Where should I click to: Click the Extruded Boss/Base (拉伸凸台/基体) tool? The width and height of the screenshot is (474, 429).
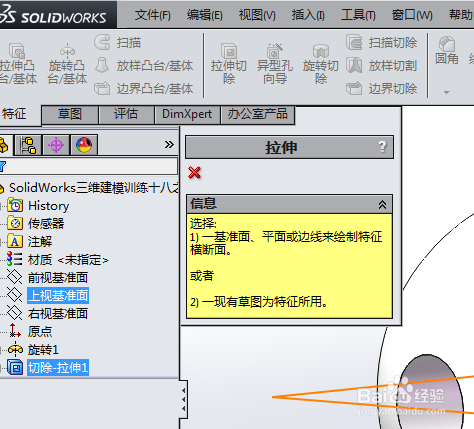tap(18, 64)
